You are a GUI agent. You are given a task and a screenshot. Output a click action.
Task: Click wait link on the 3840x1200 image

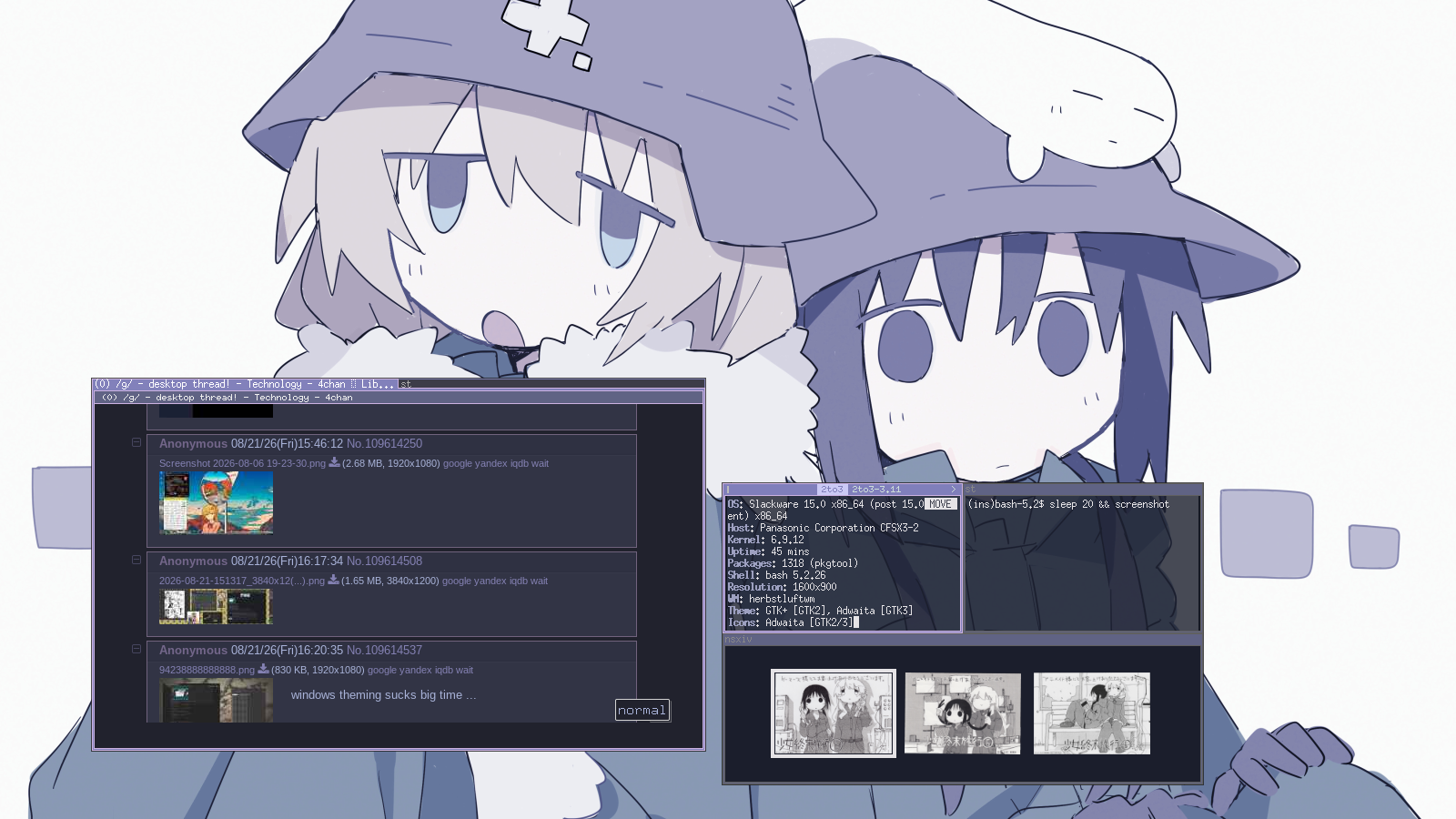pos(540,581)
